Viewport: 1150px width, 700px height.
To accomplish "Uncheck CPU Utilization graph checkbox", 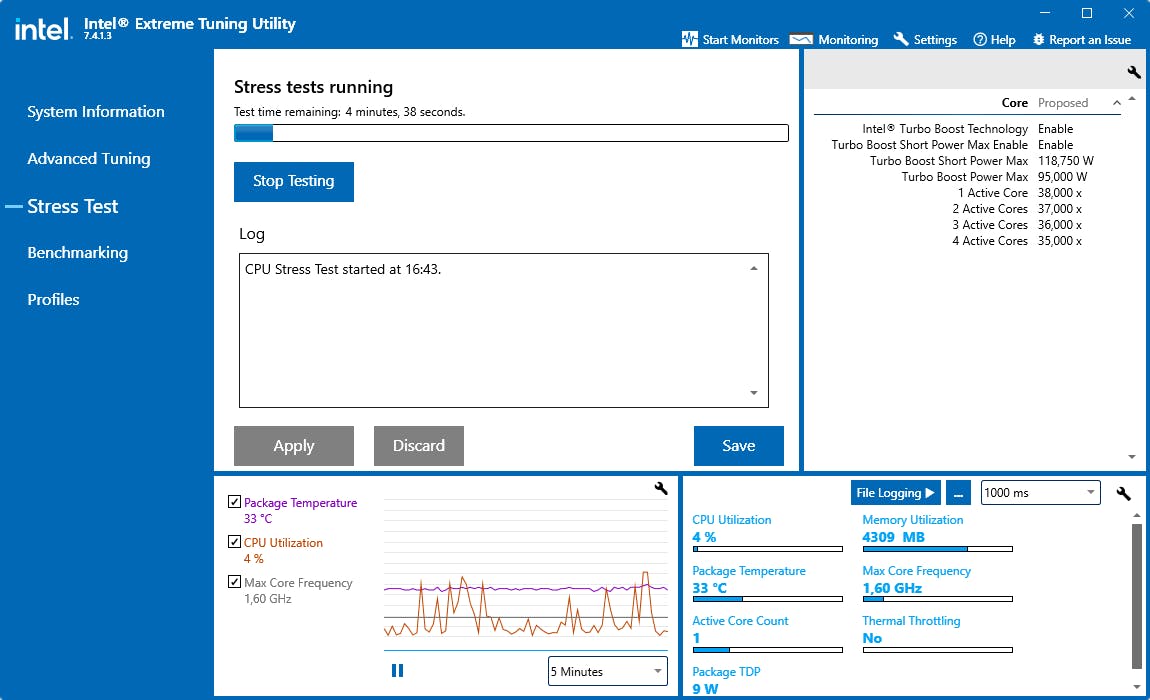I will pyautogui.click(x=235, y=542).
